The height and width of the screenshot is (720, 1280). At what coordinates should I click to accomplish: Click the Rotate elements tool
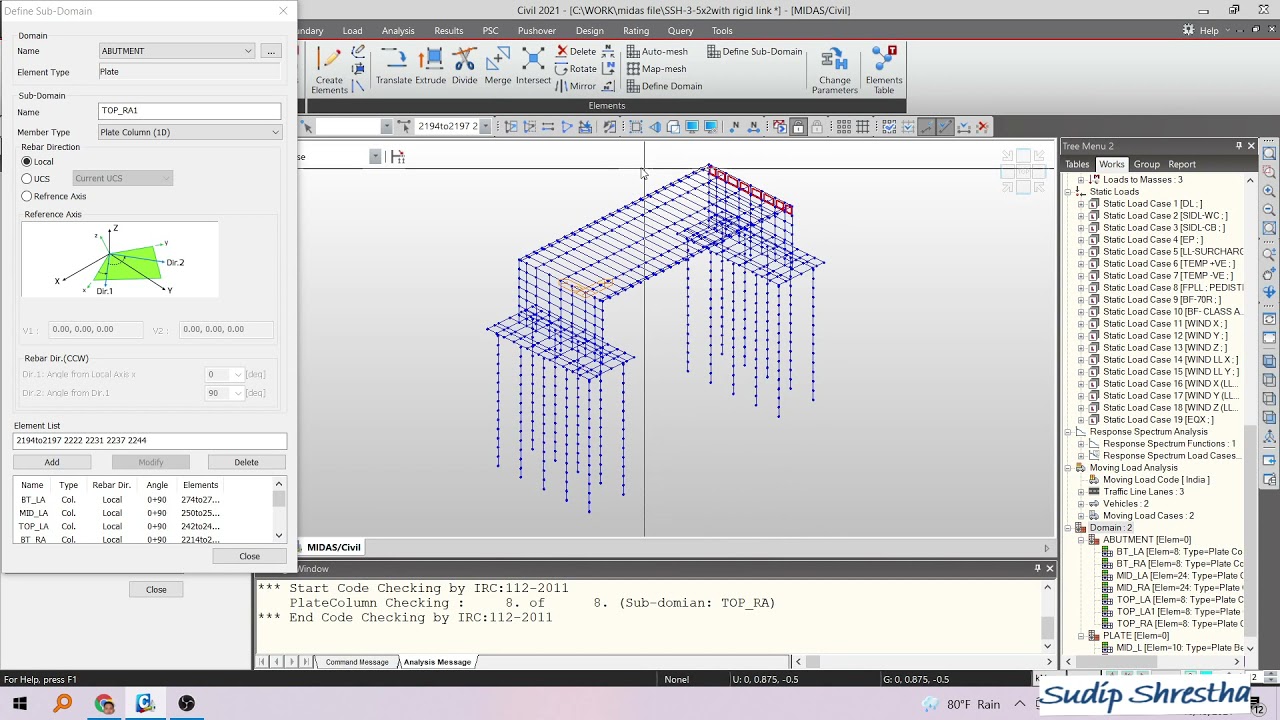(576, 68)
